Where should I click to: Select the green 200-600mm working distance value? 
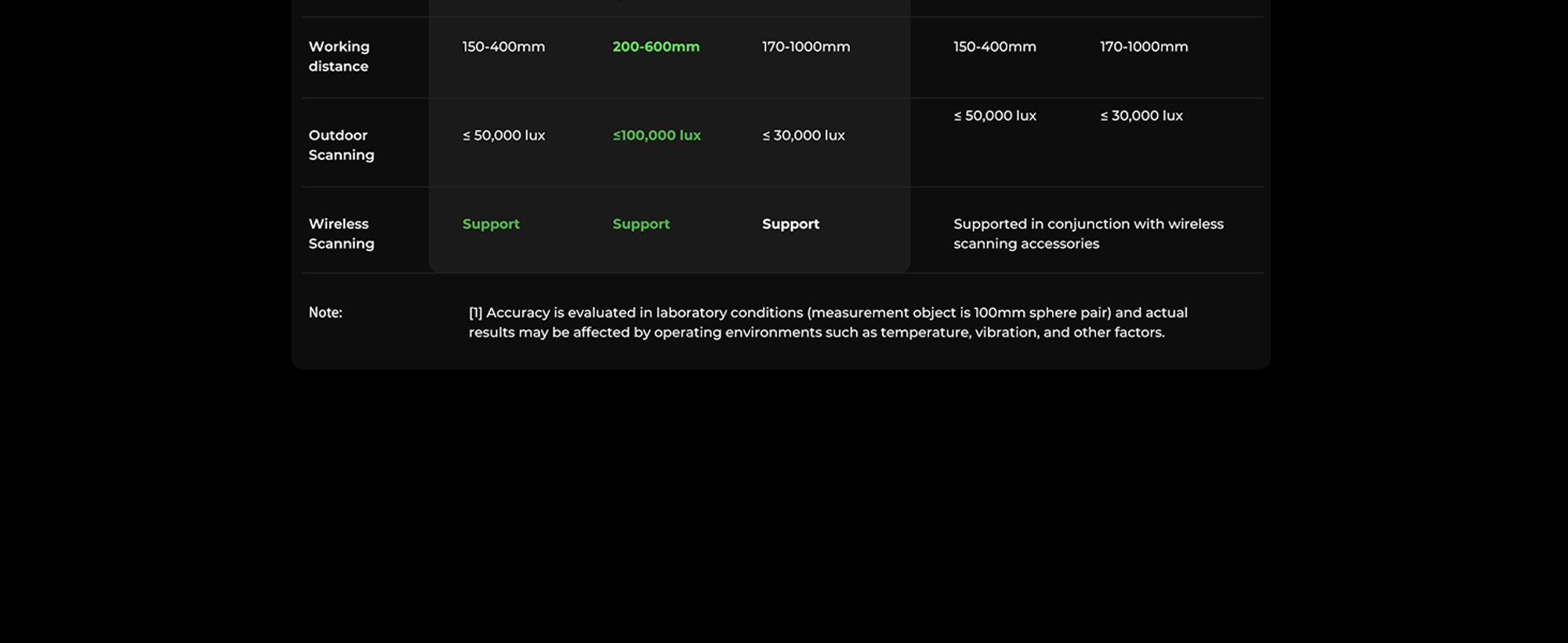pyautogui.click(x=656, y=47)
